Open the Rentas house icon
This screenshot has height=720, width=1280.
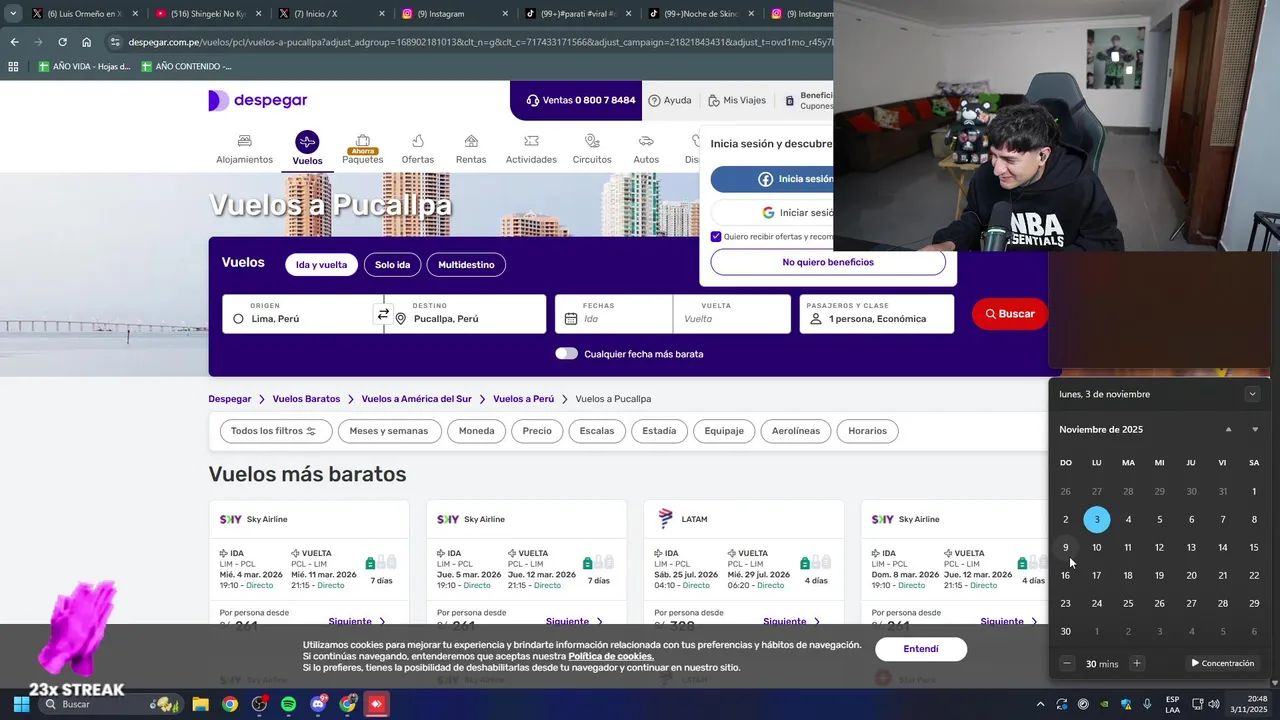pos(471,141)
